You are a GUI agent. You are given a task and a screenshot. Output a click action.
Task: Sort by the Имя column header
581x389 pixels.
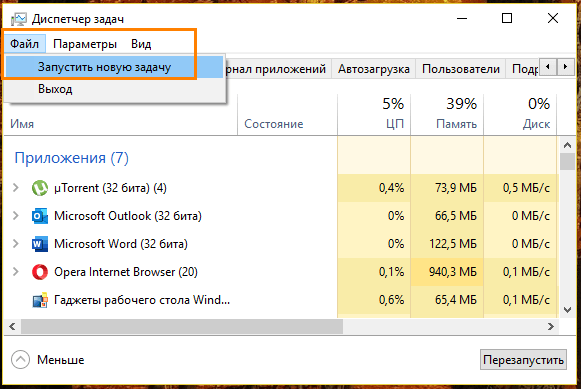120,115
